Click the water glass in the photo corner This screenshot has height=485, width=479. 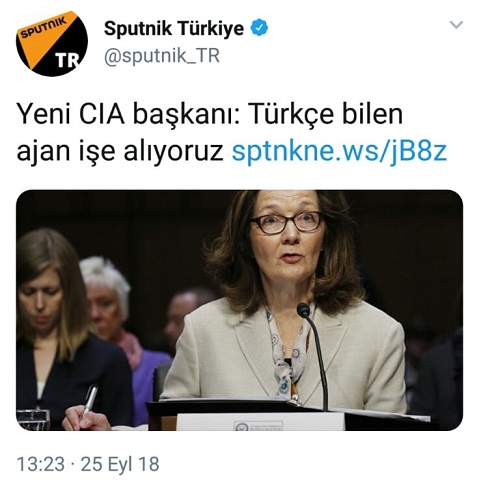33,419
